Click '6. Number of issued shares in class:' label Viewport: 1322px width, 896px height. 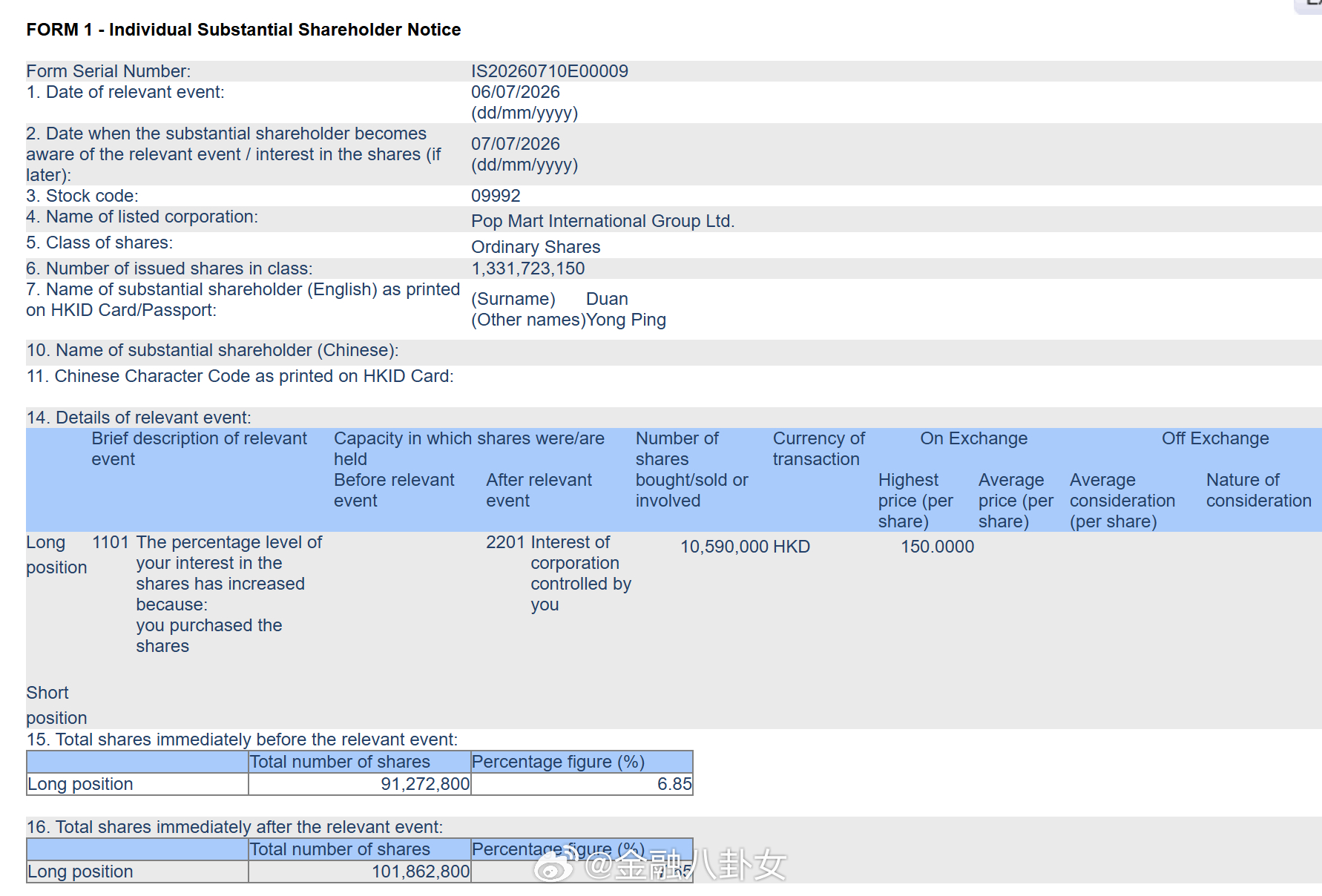[169, 269]
